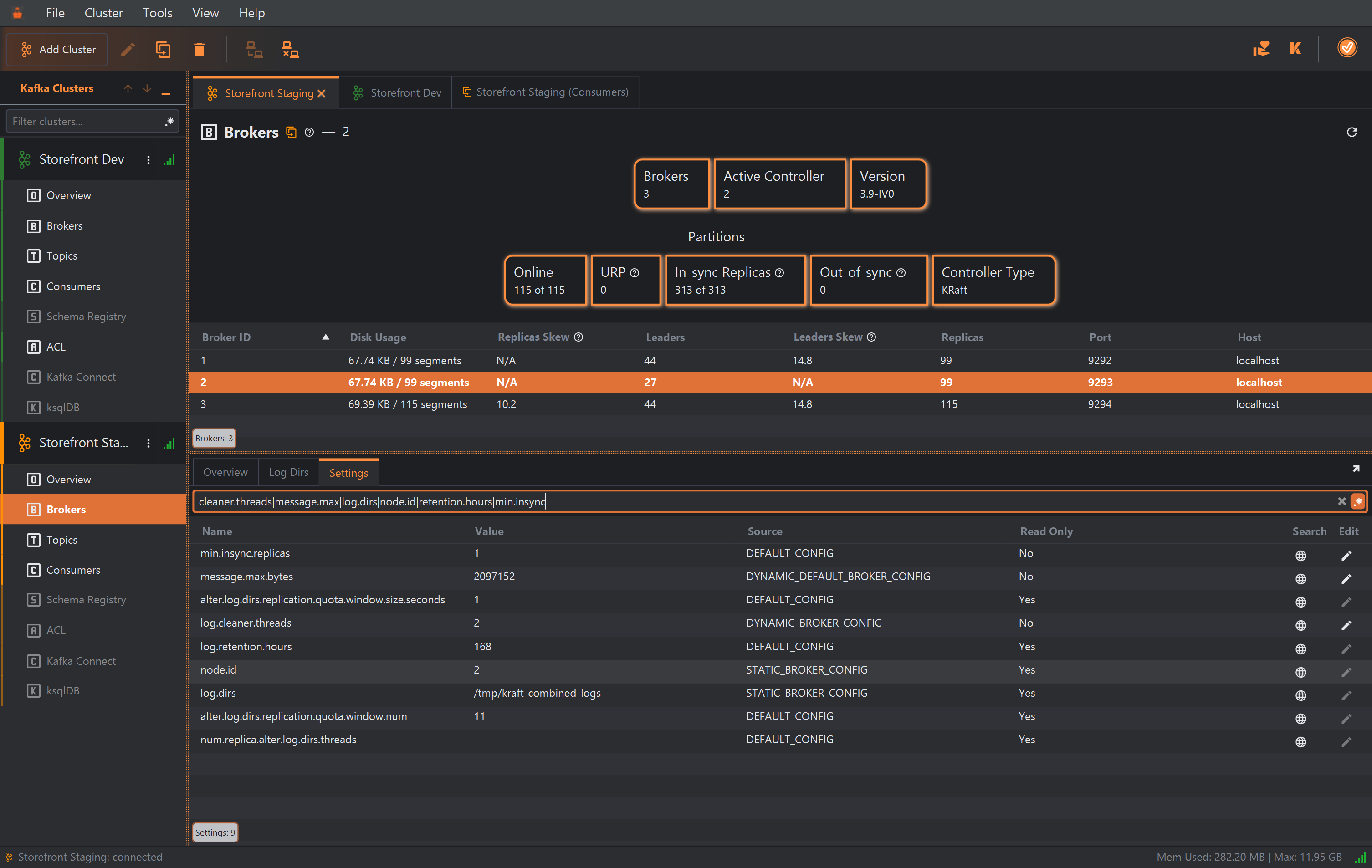This screenshot has width=1372, height=868.
Task: Close the Storefront Staging tab
Action: coord(322,93)
